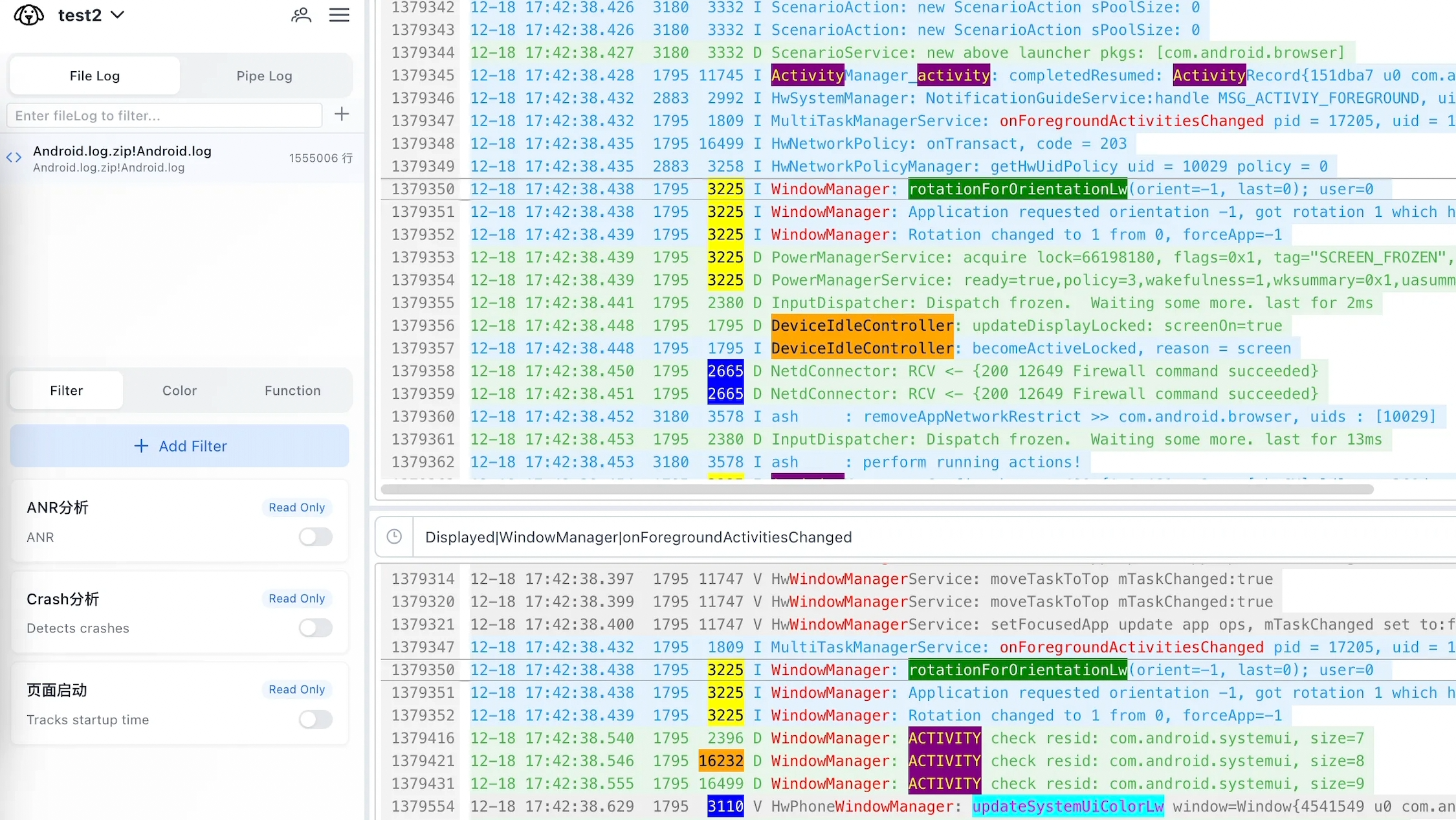Select line 1379347 onForegroundActivitiesChanged in upper pane
Screen dimensions: 1456x820
pyautogui.click(x=918, y=121)
